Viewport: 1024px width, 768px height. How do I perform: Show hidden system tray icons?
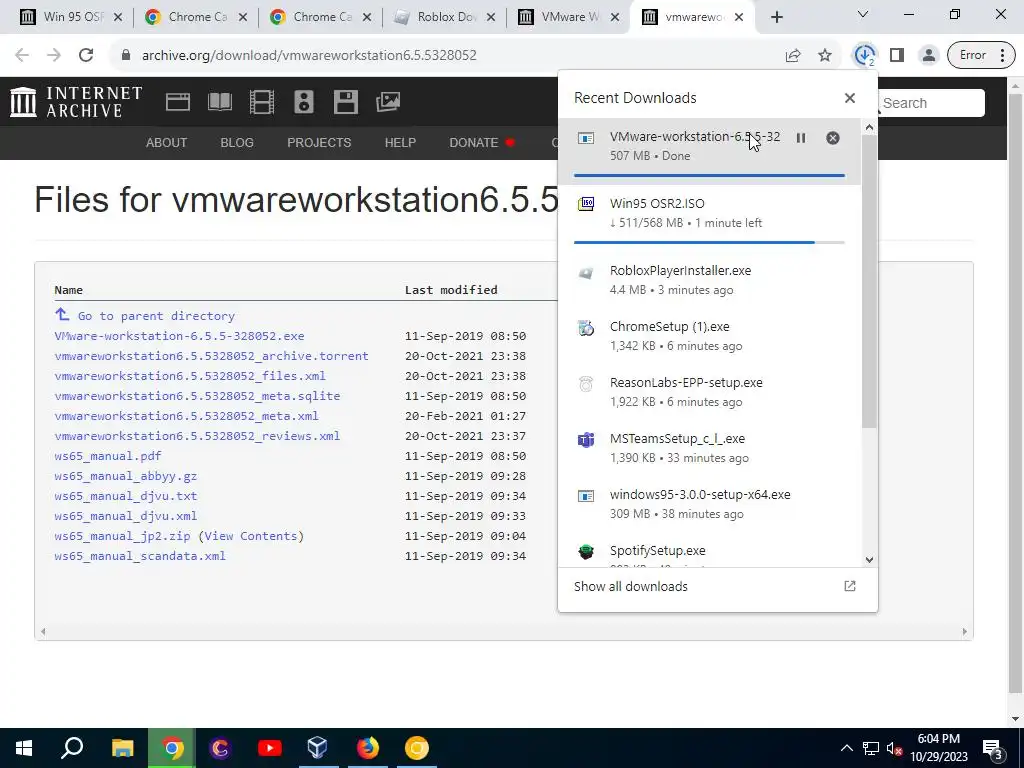coord(846,748)
